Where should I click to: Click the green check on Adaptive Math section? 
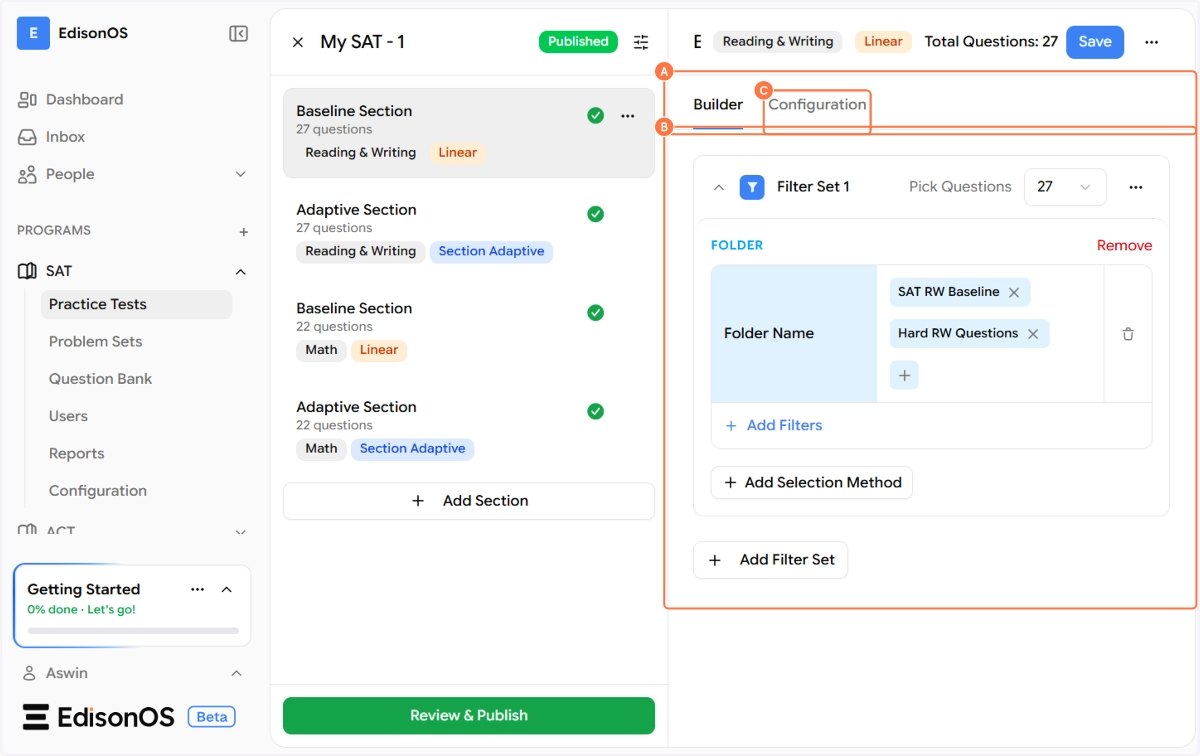596,411
